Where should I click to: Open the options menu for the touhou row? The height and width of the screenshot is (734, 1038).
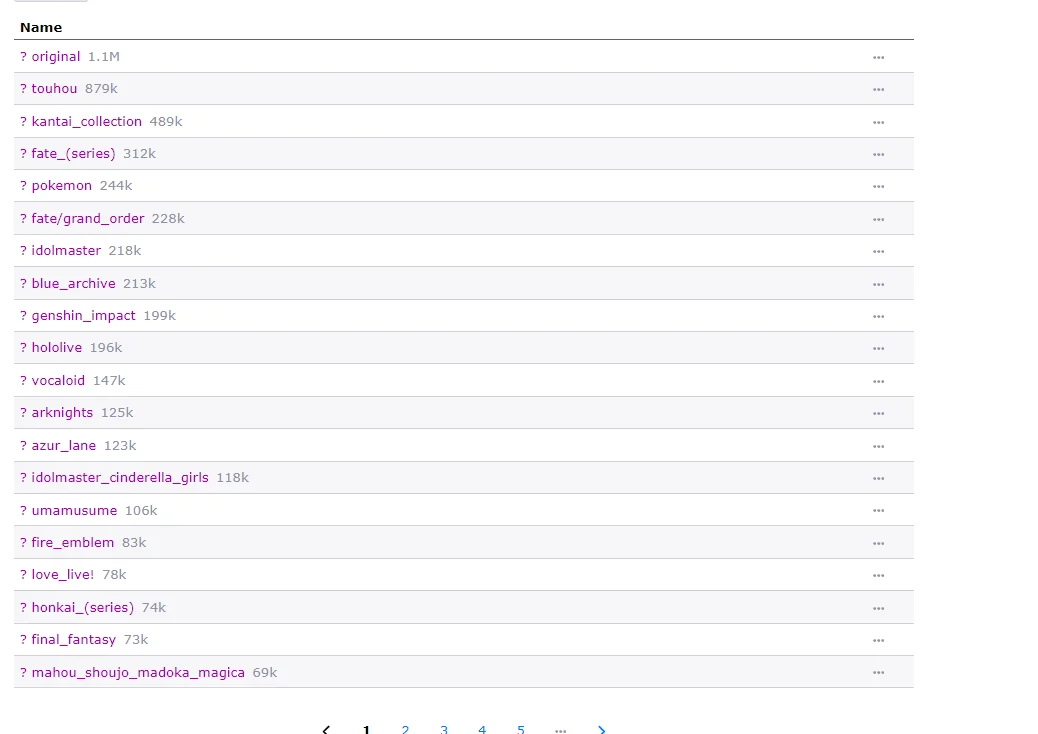[878, 89]
